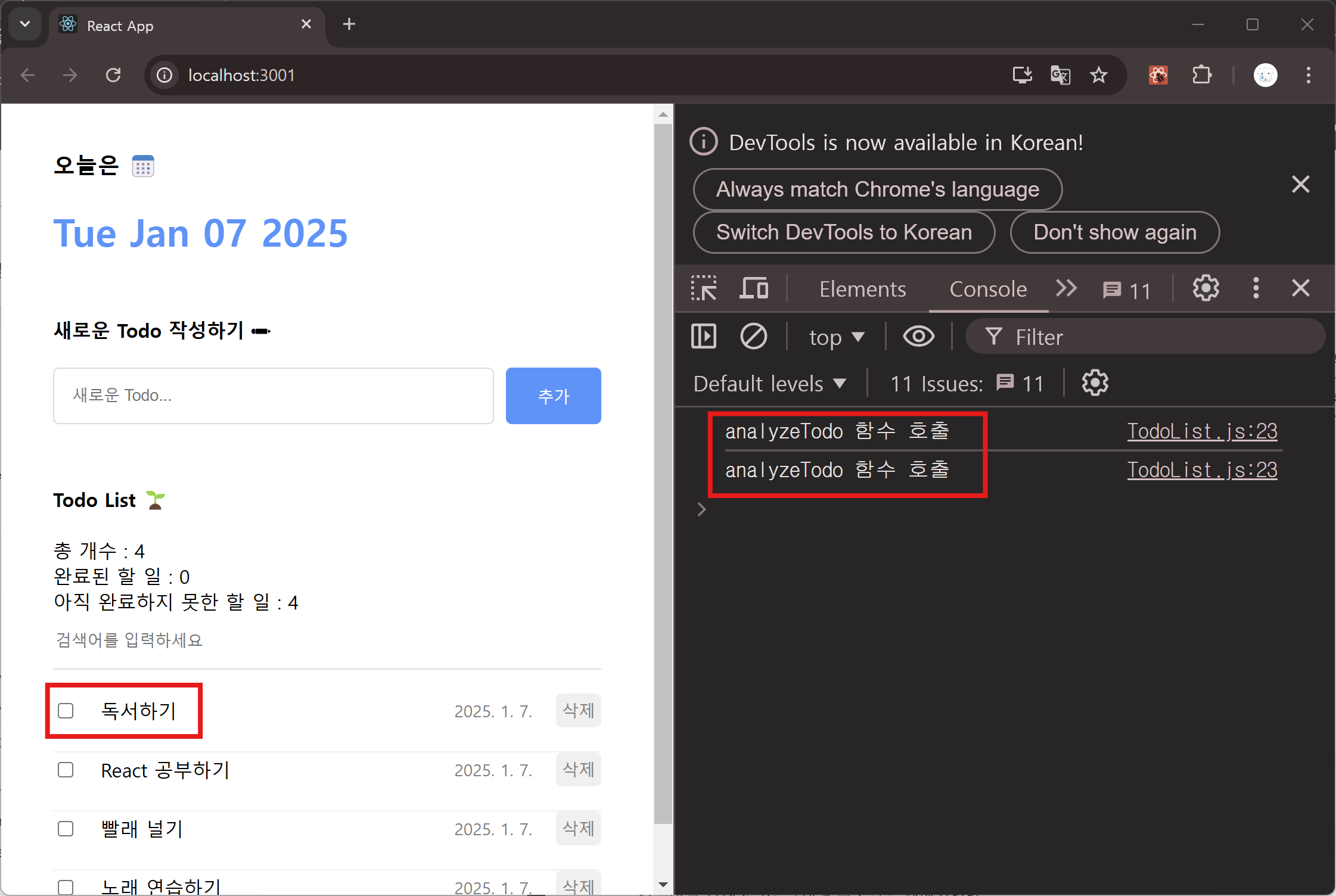
Task: Expand more DevTools tabs chevron
Action: [x=1066, y=288]
